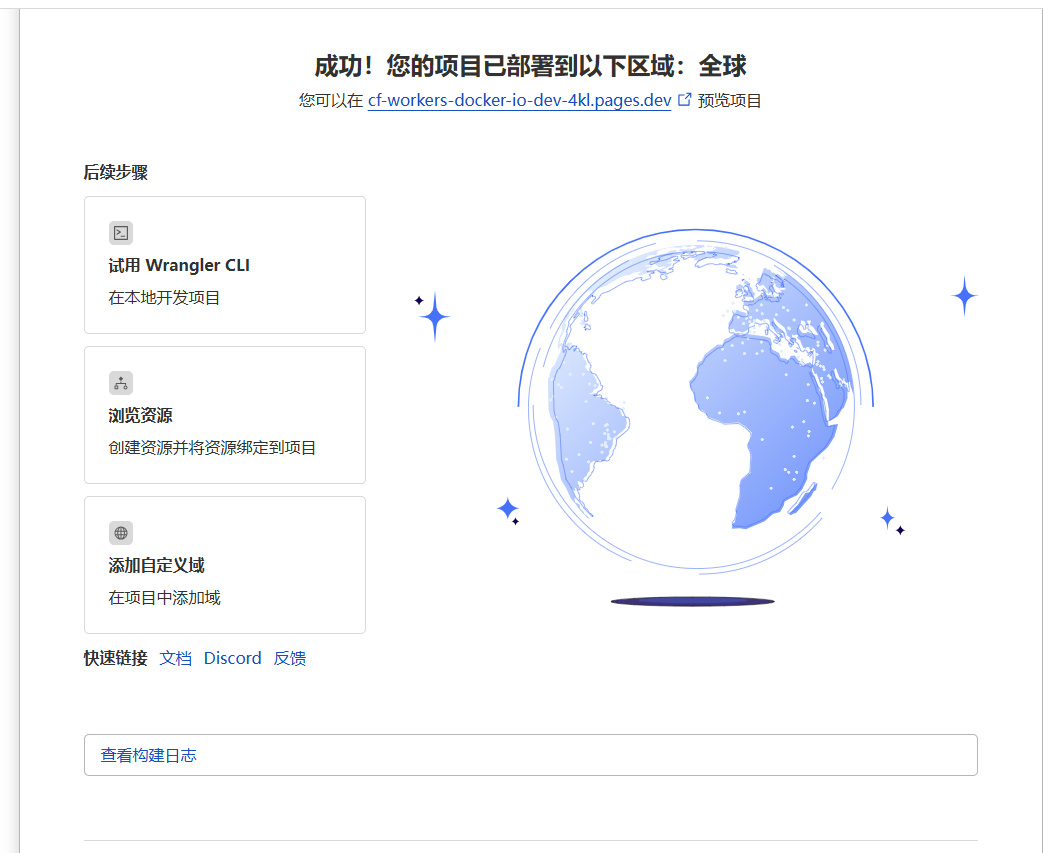Viewport: 1043px width, 853px height.
Task: Open the 浏览资源 card title
Action: 141,416
